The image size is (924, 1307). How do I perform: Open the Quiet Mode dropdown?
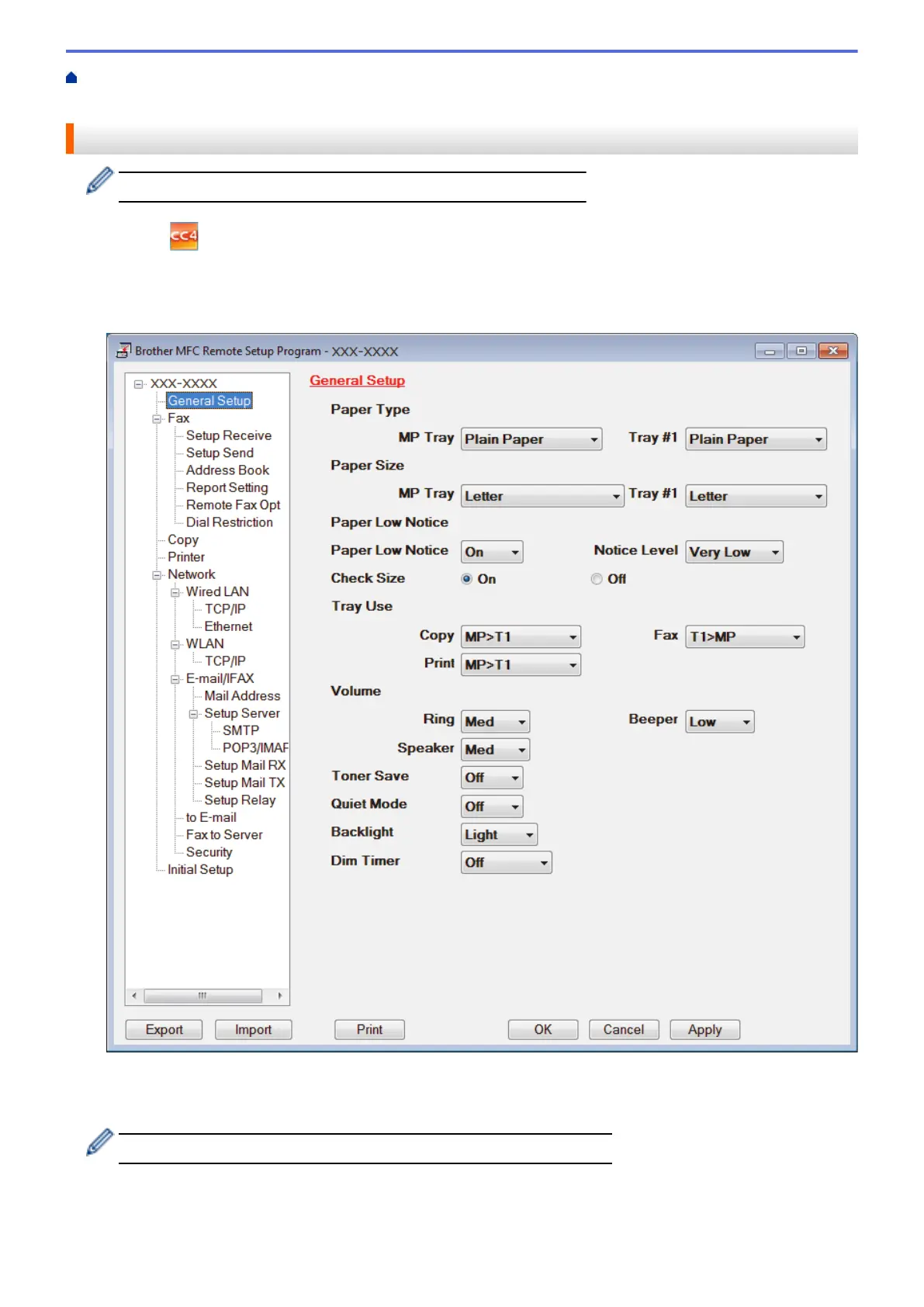pyautogui.click(x=492, y=806)
